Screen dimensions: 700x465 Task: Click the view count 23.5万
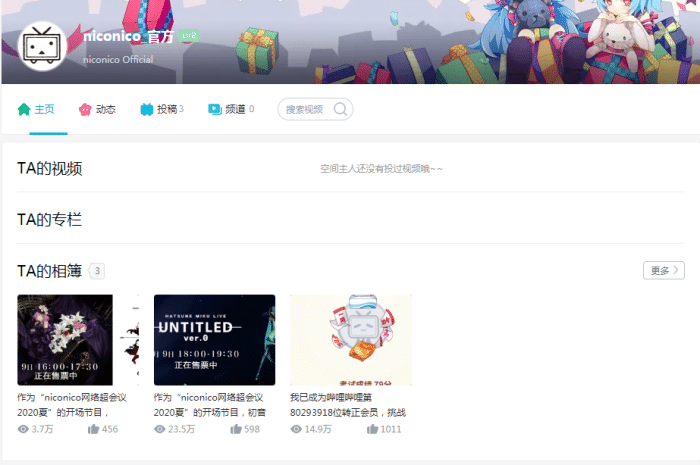[182, 429]
